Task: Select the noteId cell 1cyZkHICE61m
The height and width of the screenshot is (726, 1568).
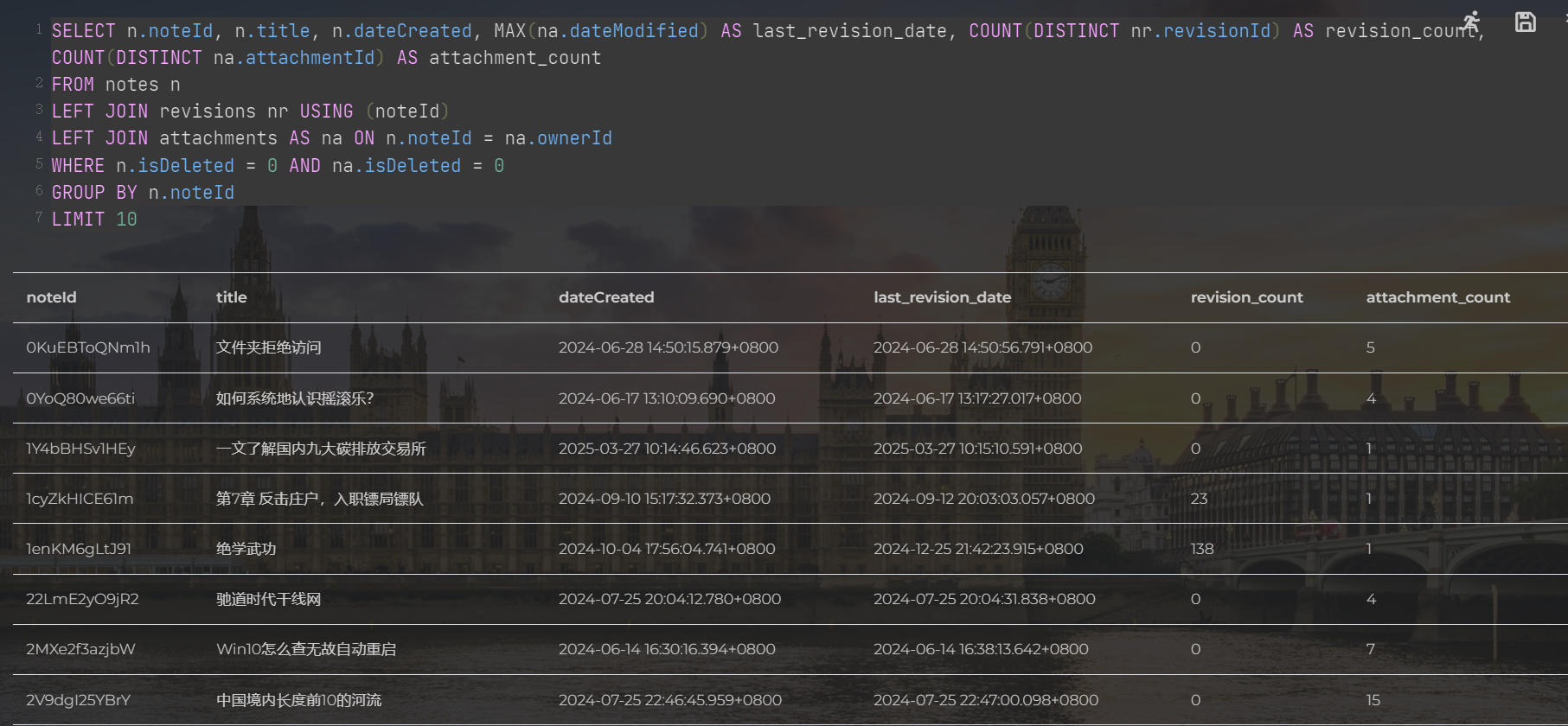Action: pyautogui.click(x=80, y=499)
